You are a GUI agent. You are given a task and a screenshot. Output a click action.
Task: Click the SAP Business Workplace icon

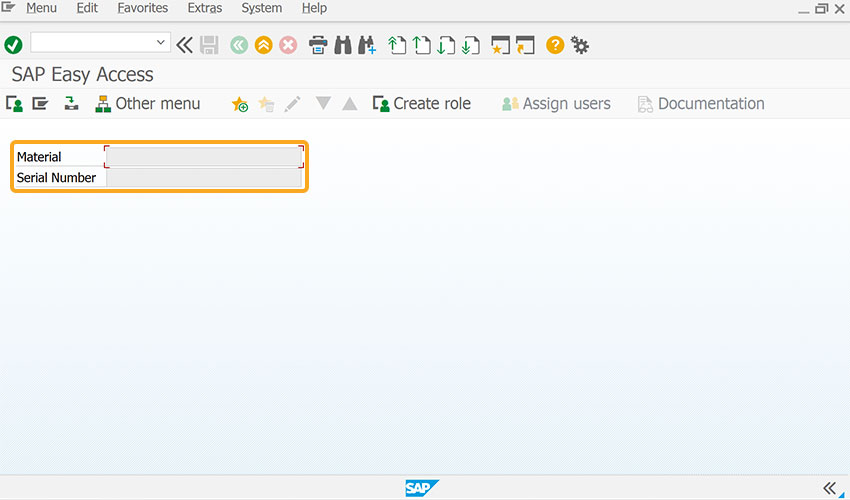pyautogui.click(x=71, y=103)
